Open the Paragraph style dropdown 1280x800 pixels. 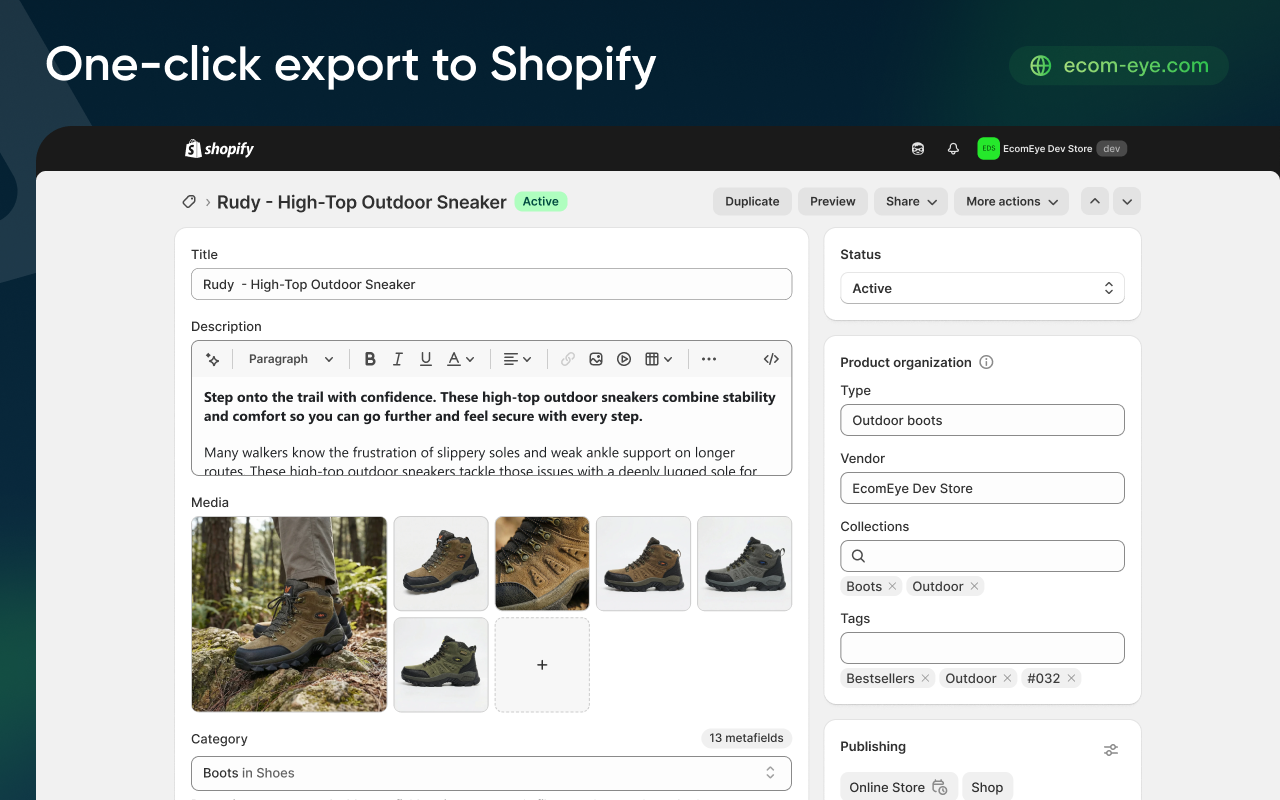291,359
